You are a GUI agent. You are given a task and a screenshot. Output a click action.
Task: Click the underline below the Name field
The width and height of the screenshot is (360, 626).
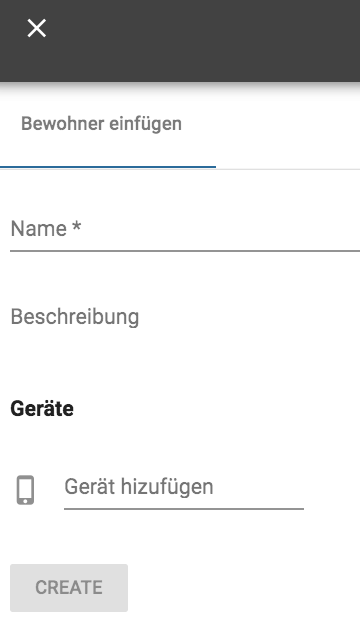tap(185, 251)
